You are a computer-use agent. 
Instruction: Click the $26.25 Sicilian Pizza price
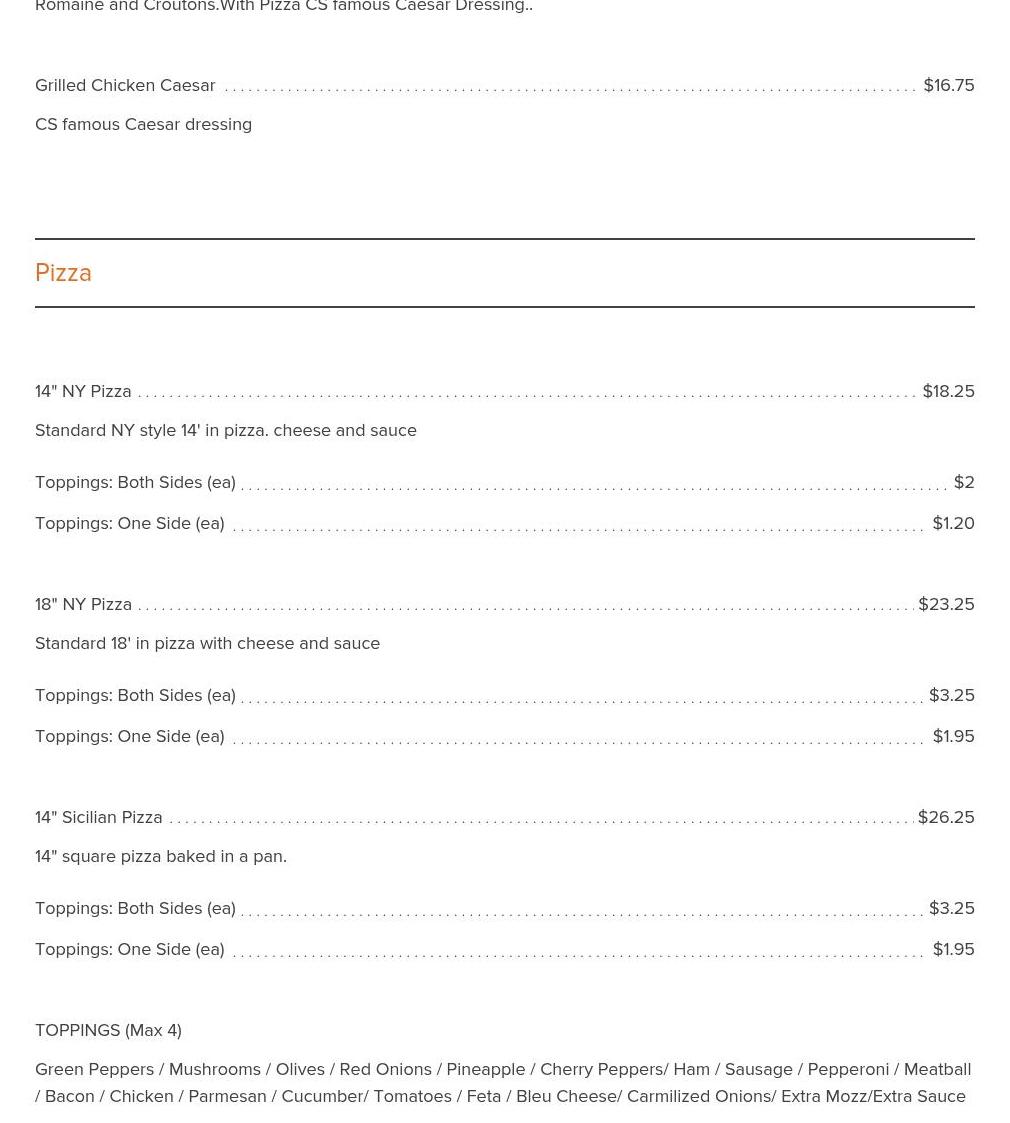(946, 817)
